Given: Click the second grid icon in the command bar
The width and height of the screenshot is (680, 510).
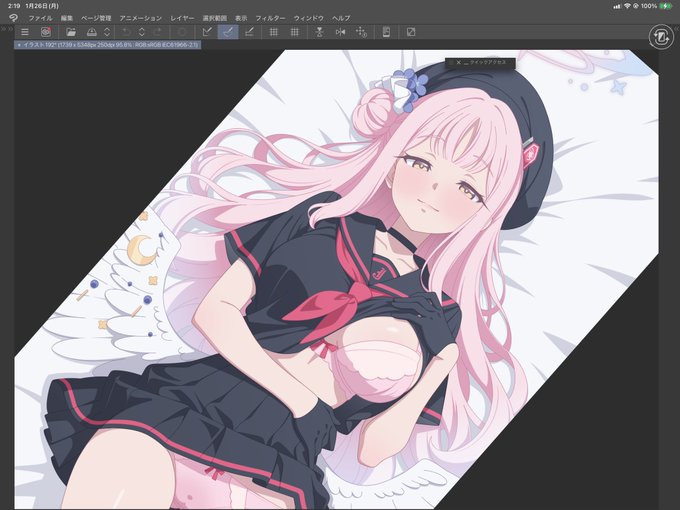Looking at the screenshot, I should 294,32.
